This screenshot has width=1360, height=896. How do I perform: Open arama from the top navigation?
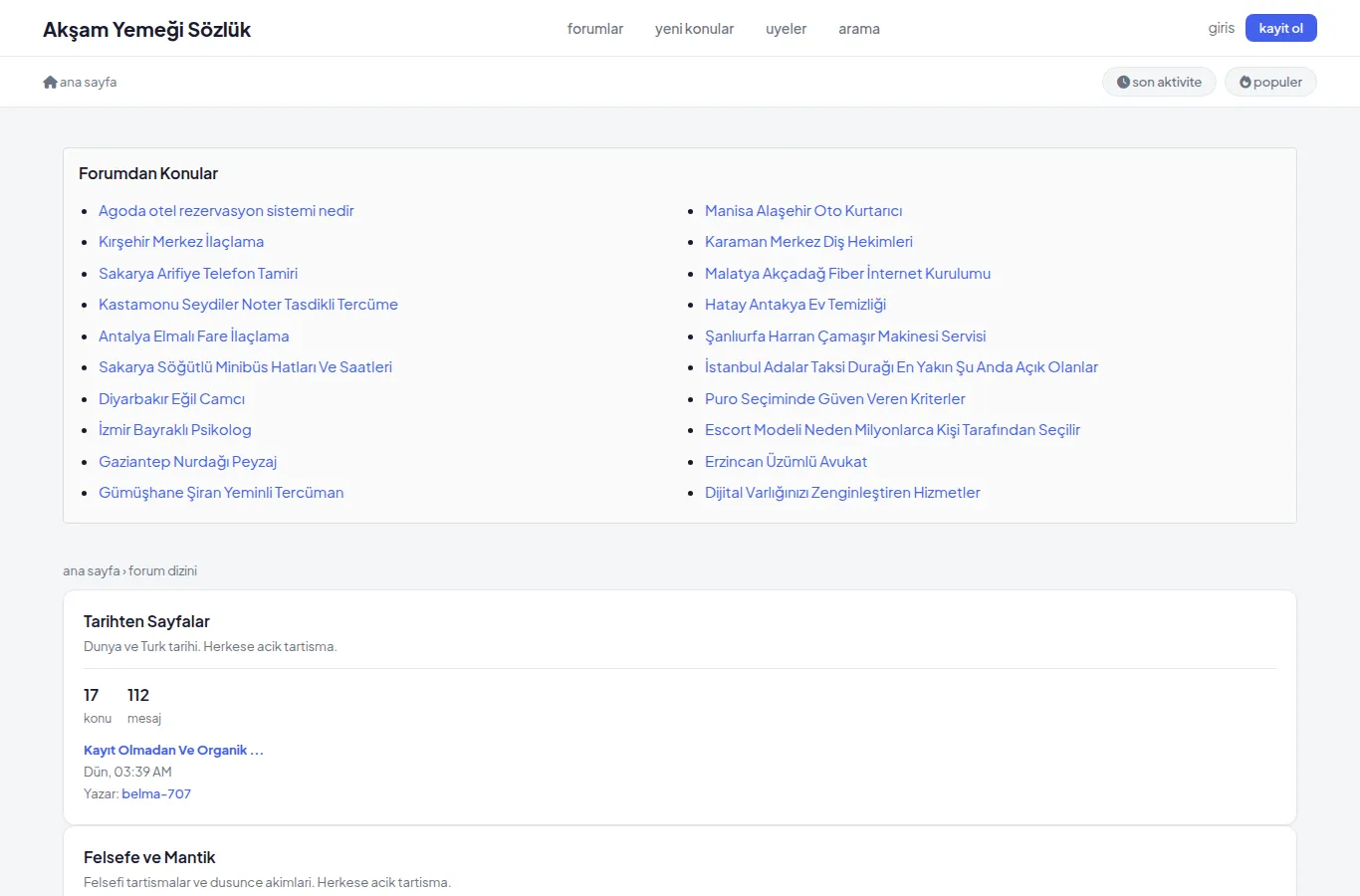point(859,29)
